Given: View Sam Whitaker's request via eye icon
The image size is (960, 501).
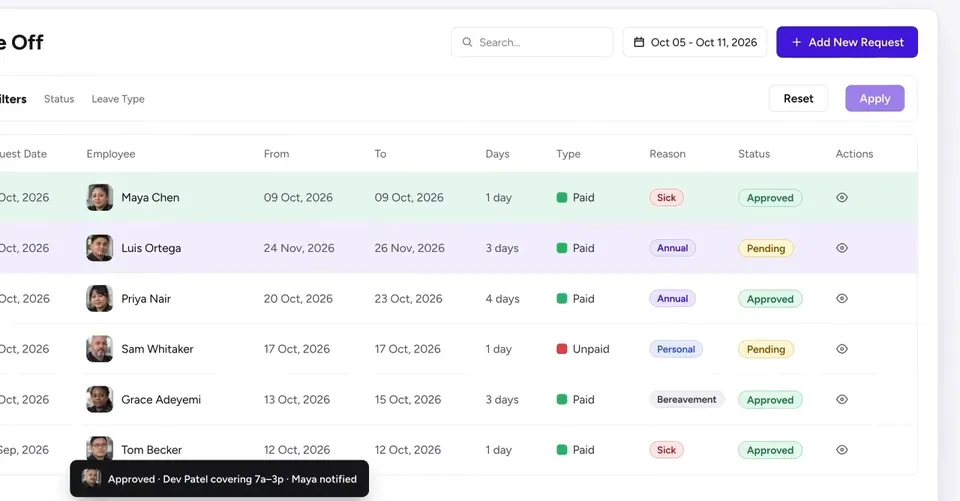Looking at the screenshot, I should pyautogui.click(x=842, y=349).
